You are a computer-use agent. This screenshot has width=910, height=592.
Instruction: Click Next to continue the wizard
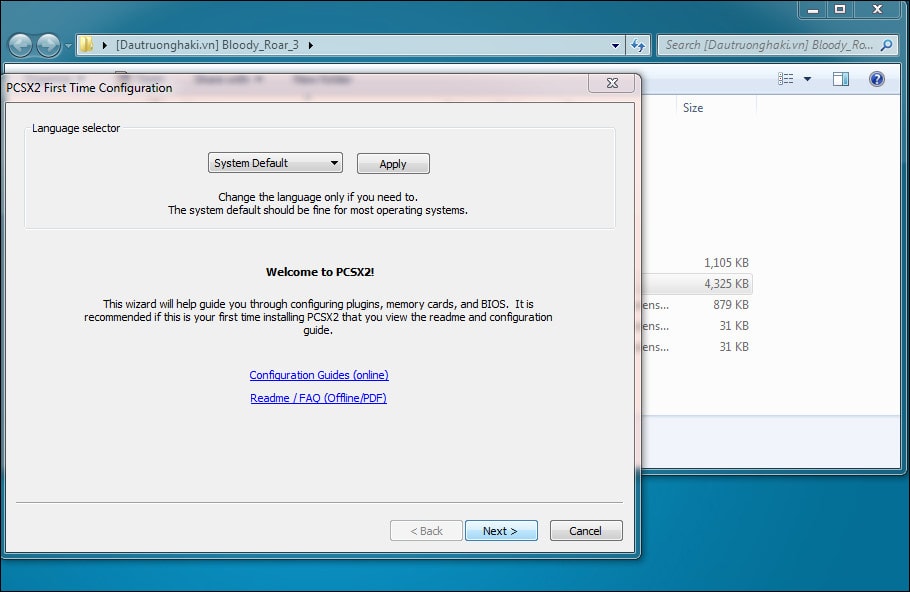[x=501, y=530]
